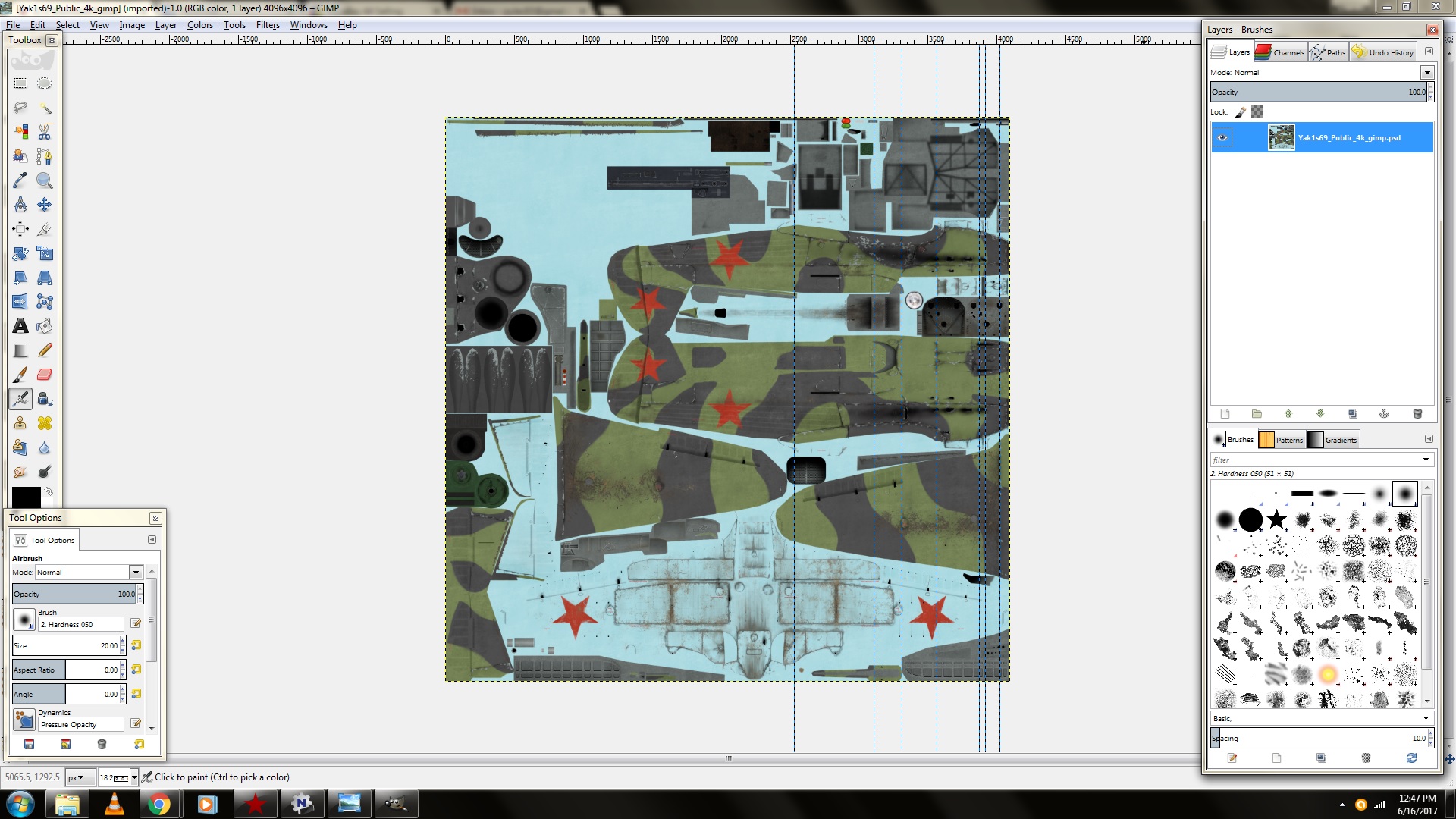
Task: Select the Alignment tool
Action: pos(20,229)
